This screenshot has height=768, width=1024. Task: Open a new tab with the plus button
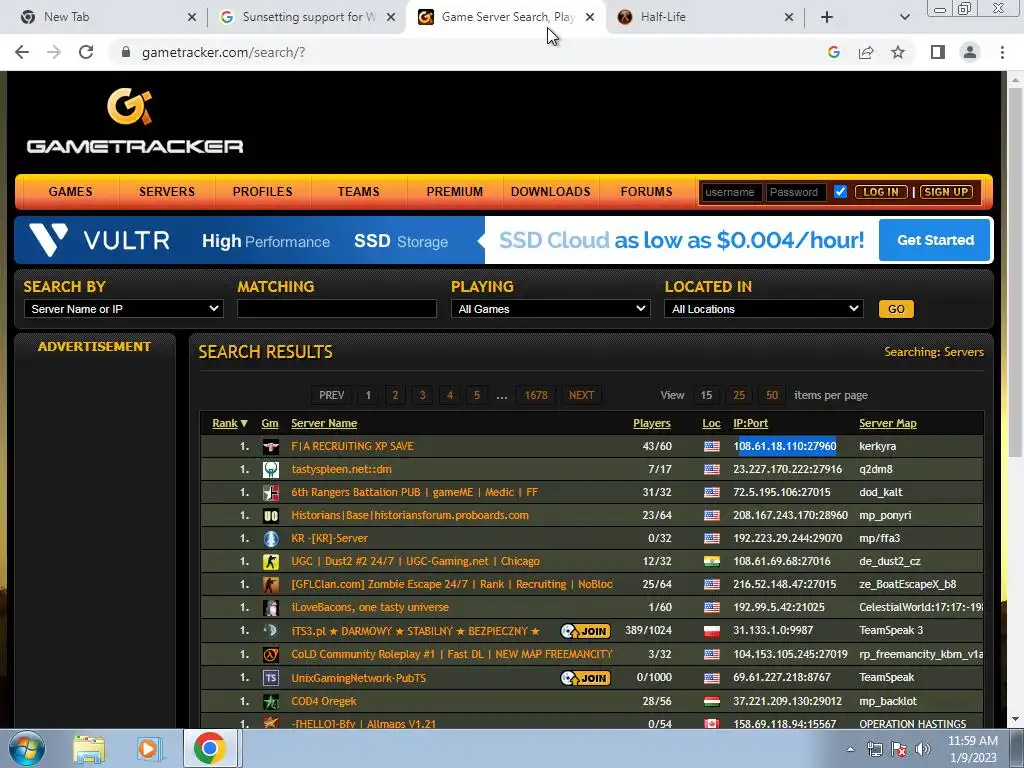pyautogui.click(x=827, y=17)
